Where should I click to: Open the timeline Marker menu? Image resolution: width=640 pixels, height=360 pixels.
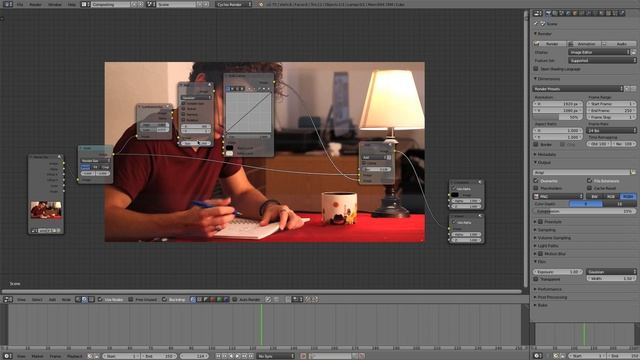pos(37,356)
